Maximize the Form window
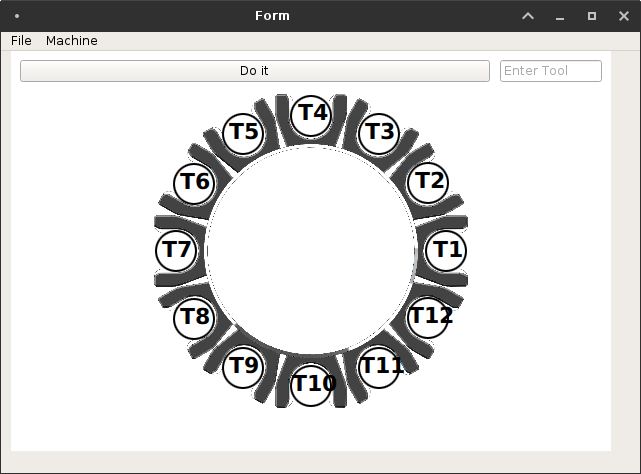The image size is (641, 474). tap(592, 16)
